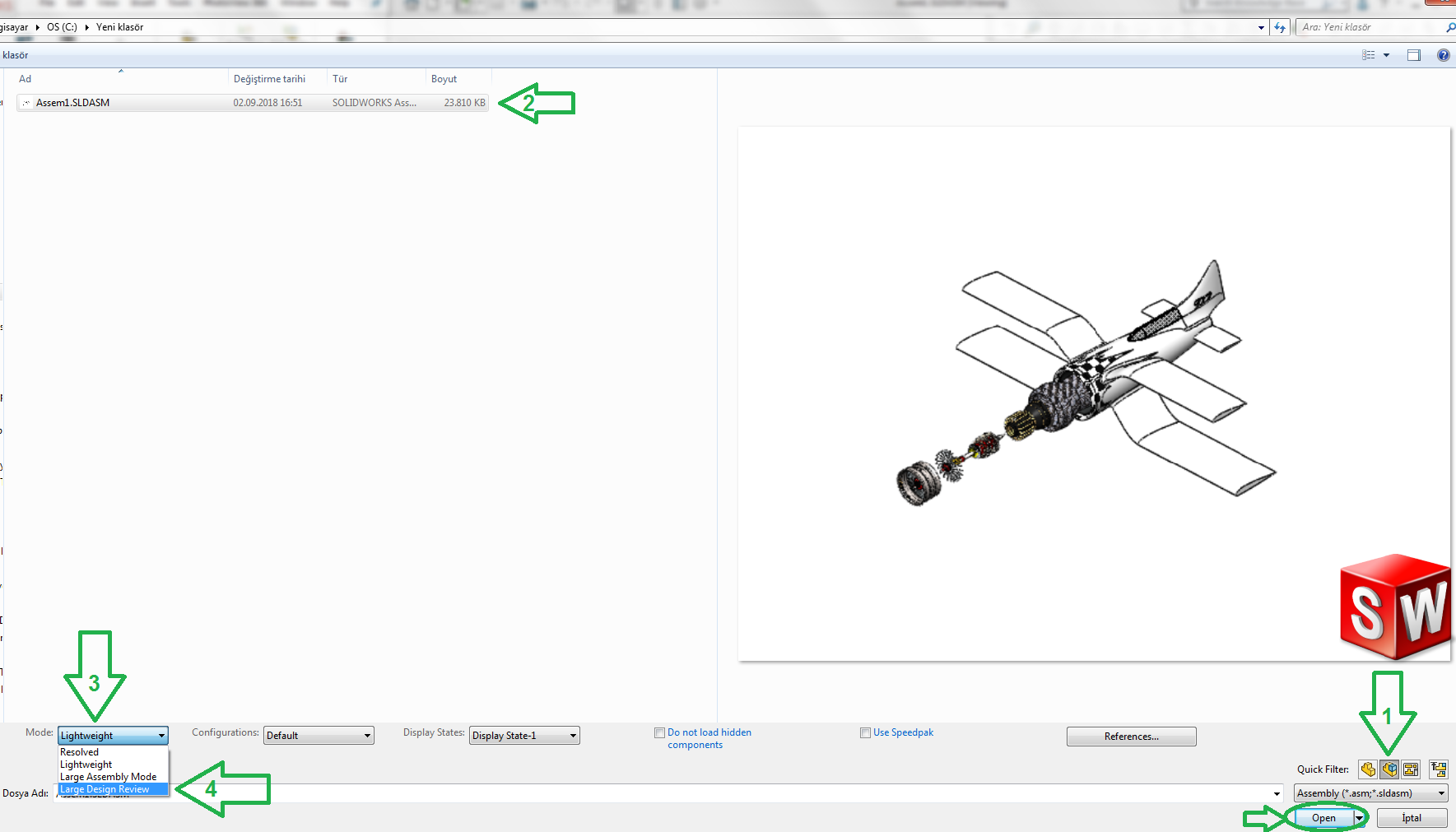The height and width of the screenshot is (832, 1456).
Task: Enable Do not load hidden components
Action: pos(659,732)
